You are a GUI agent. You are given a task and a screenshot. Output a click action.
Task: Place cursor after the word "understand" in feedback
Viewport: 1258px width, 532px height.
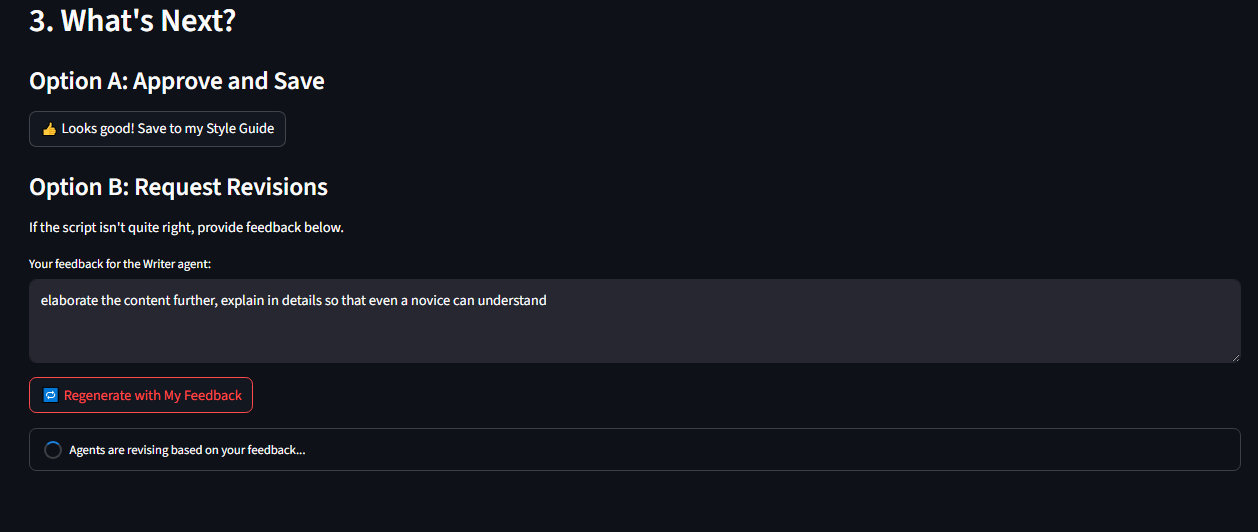click(548, 300)
